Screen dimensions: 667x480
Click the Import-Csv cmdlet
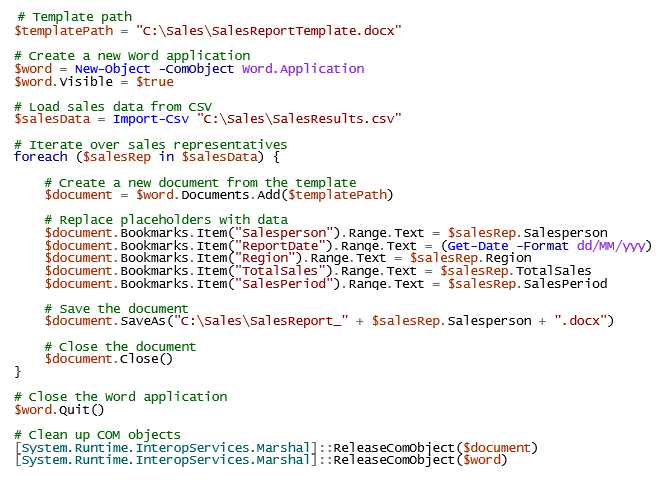click(x=151, y=119)
